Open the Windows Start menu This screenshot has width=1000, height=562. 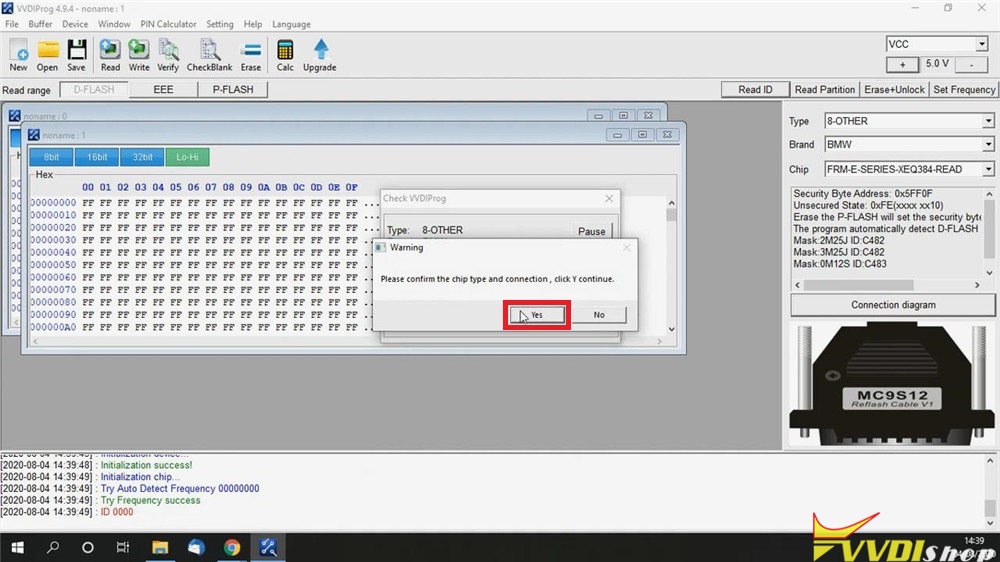click(x=17, y=547)
